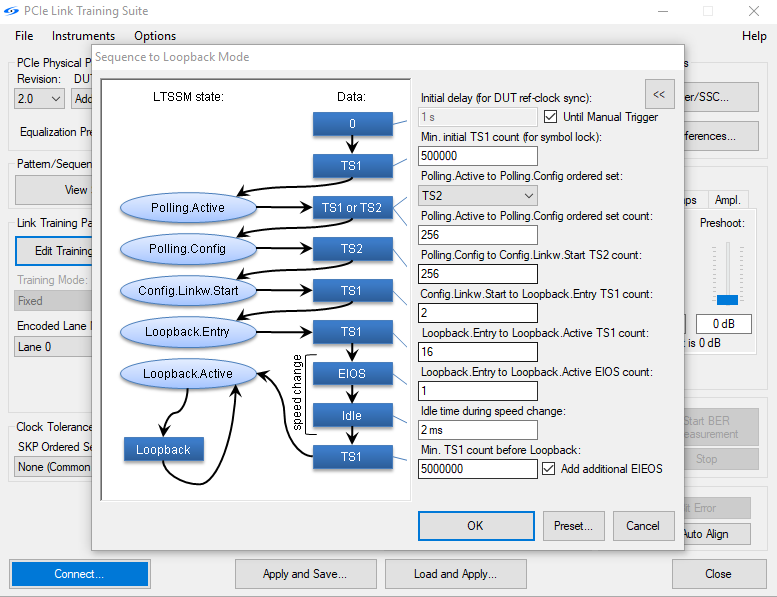Click the TS2 data block

[x=352, y=249]
